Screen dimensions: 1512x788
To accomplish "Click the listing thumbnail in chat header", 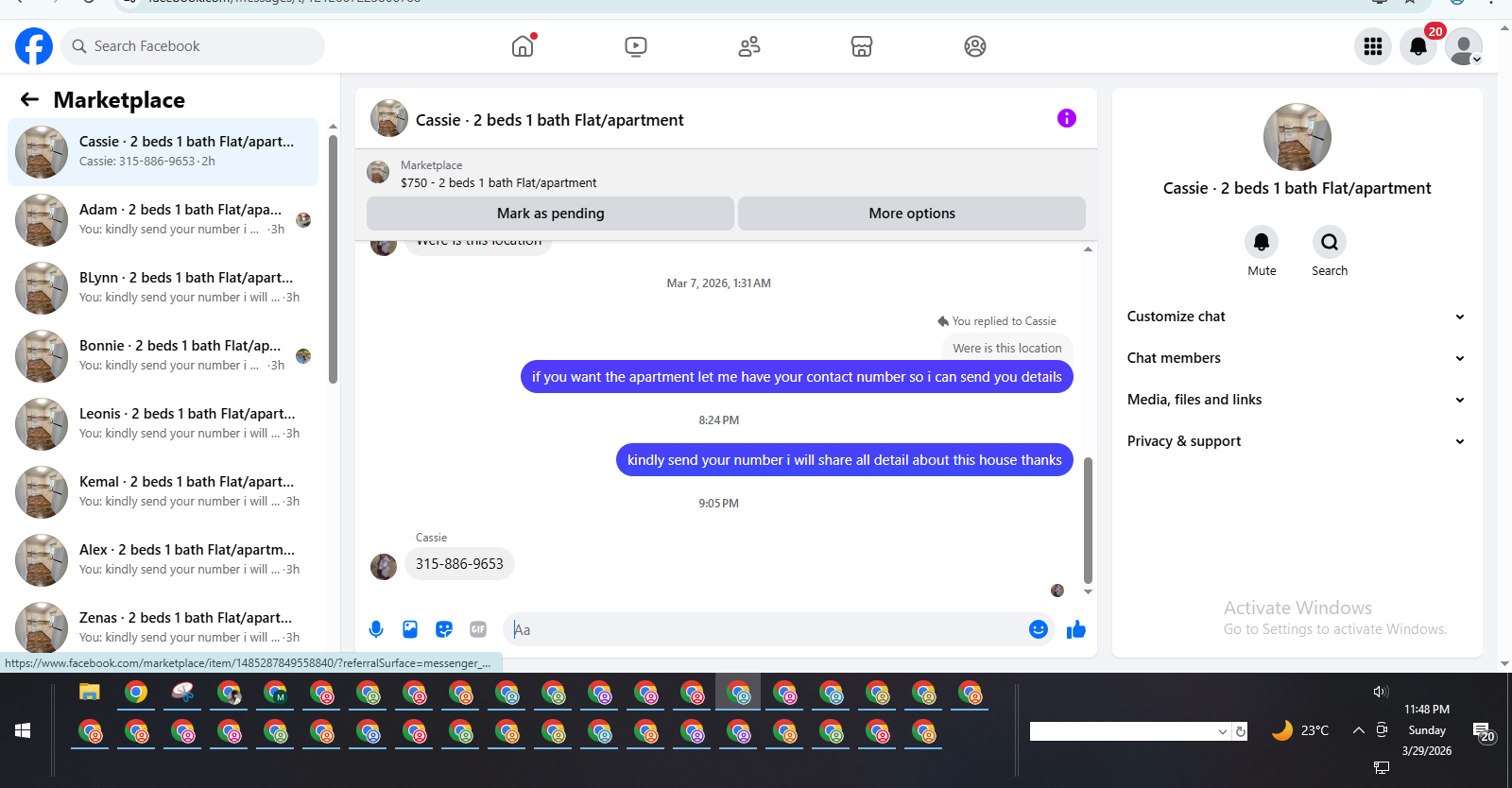I will pyautogui.click(x=389, y=118).
